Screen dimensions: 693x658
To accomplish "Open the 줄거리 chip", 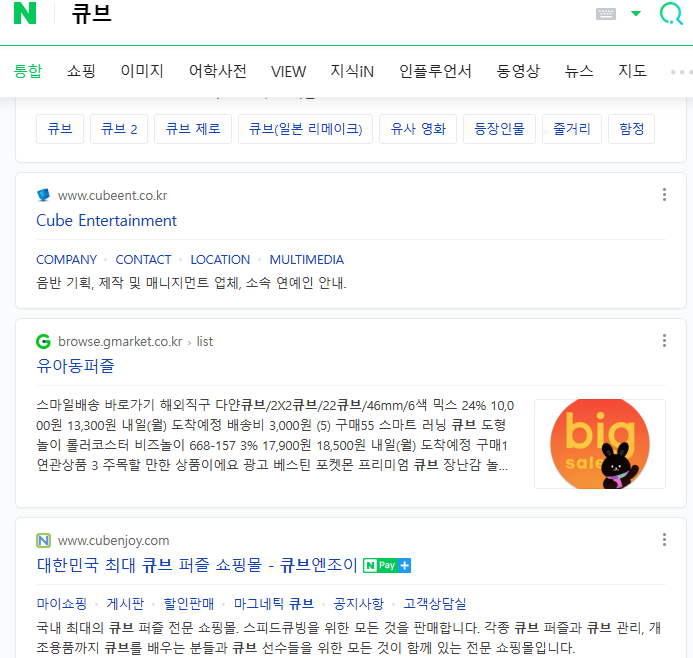I will pos(572,129).
